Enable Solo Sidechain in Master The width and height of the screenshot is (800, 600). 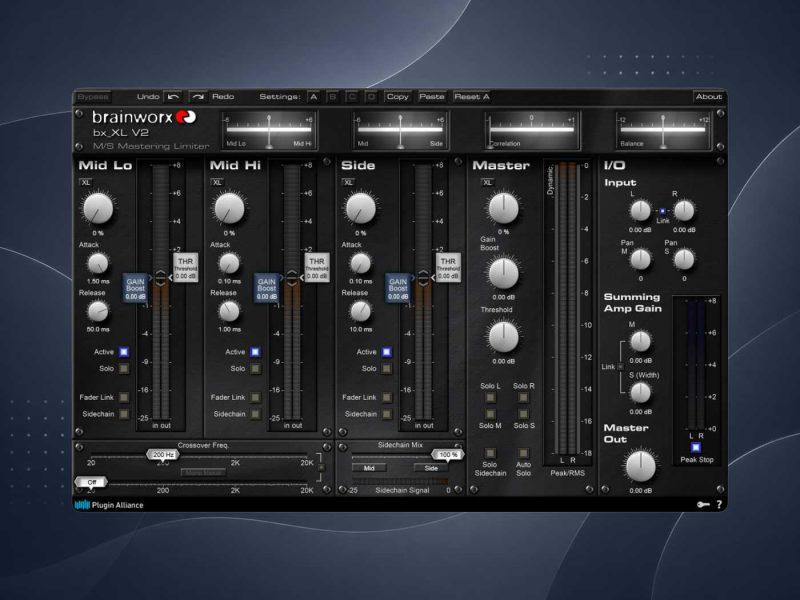click(490, 453)
